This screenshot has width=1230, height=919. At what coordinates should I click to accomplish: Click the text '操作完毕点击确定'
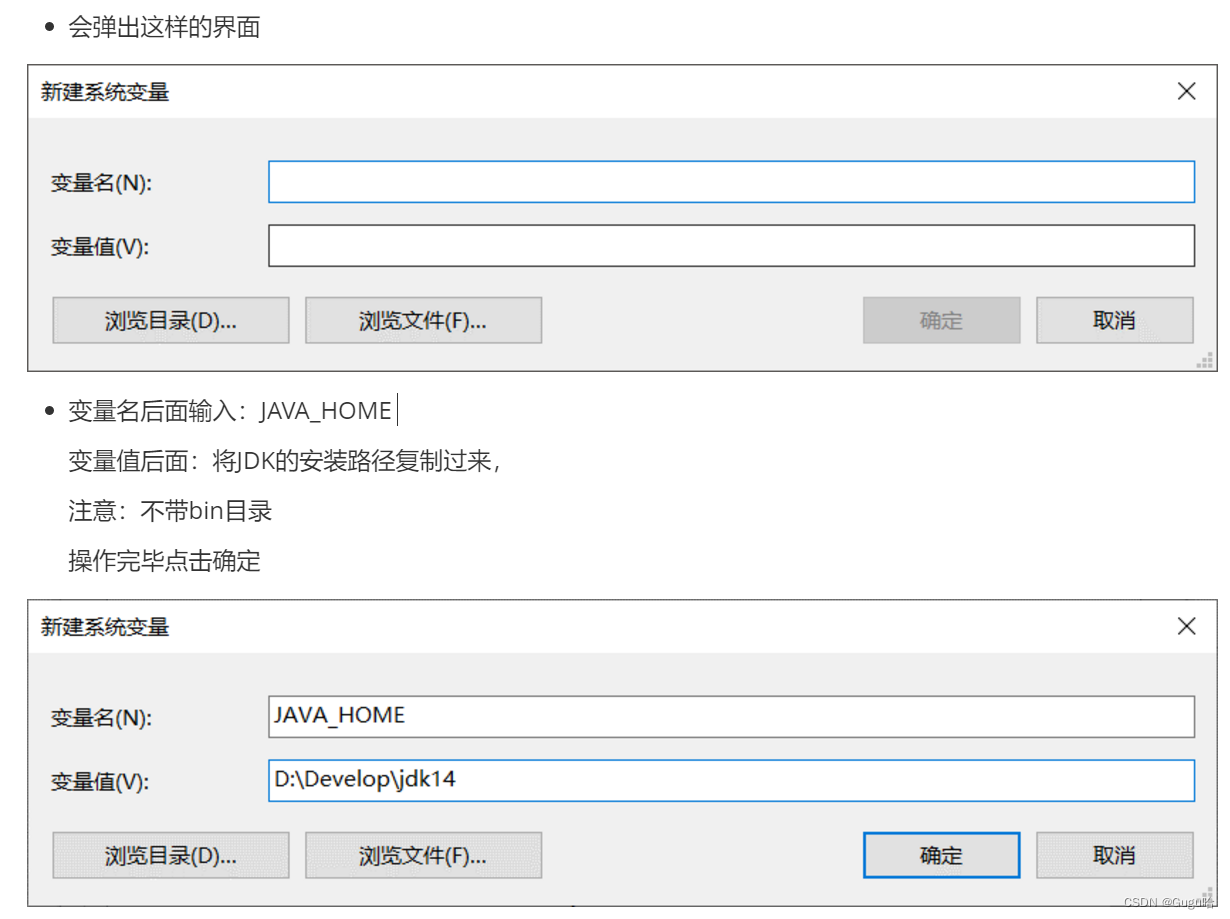click(x=164, y=561)
